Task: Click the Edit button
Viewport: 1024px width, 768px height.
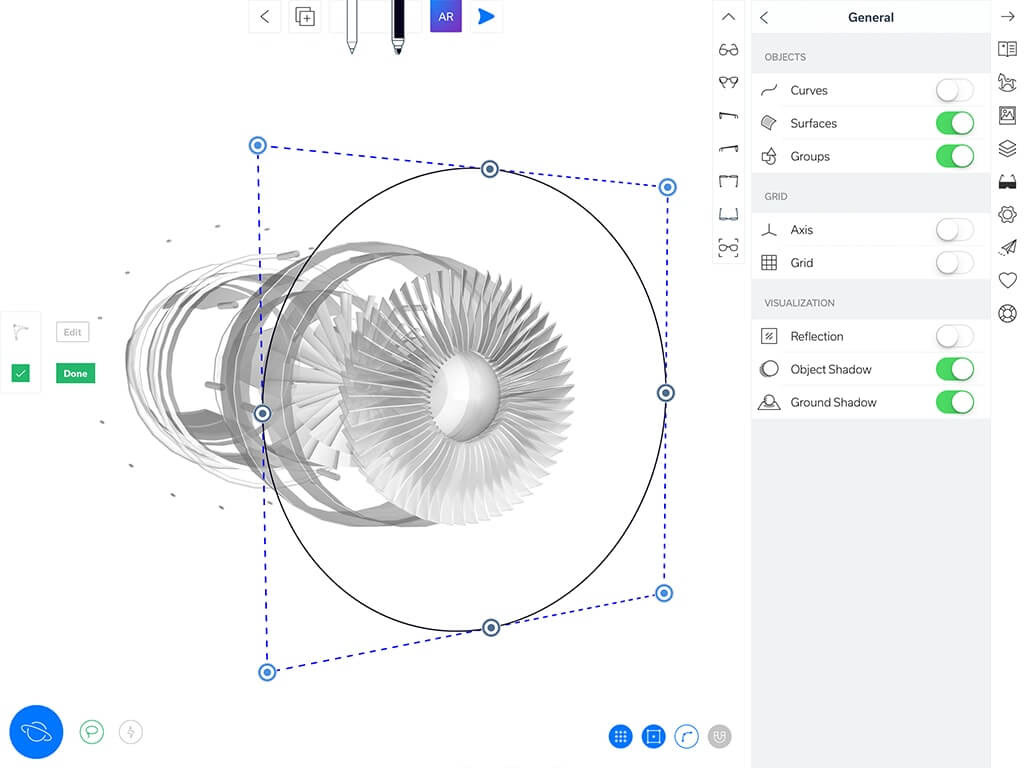Action: point(72,332)
